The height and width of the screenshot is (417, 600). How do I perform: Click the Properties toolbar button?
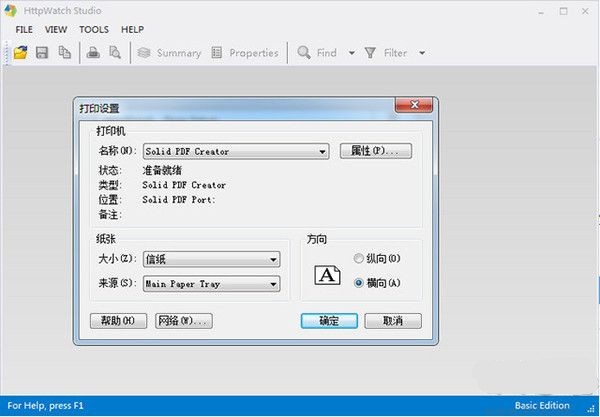tap(245, 53)
